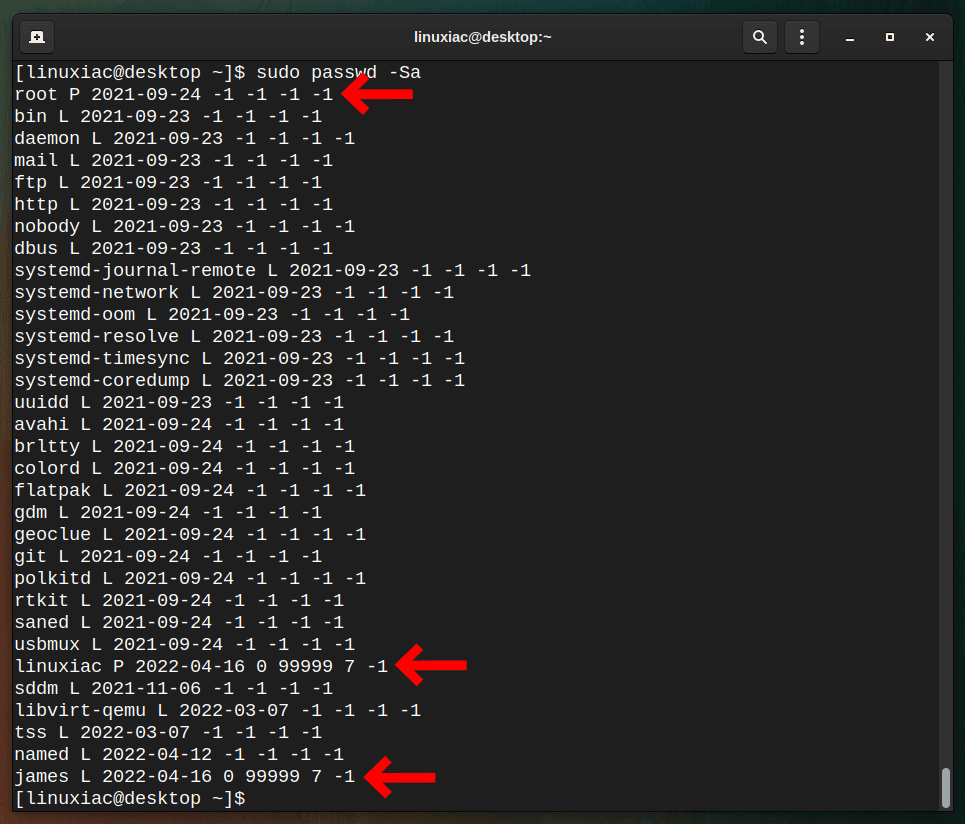
Task: Minimize the terminal window
Action: pos(850,38)
